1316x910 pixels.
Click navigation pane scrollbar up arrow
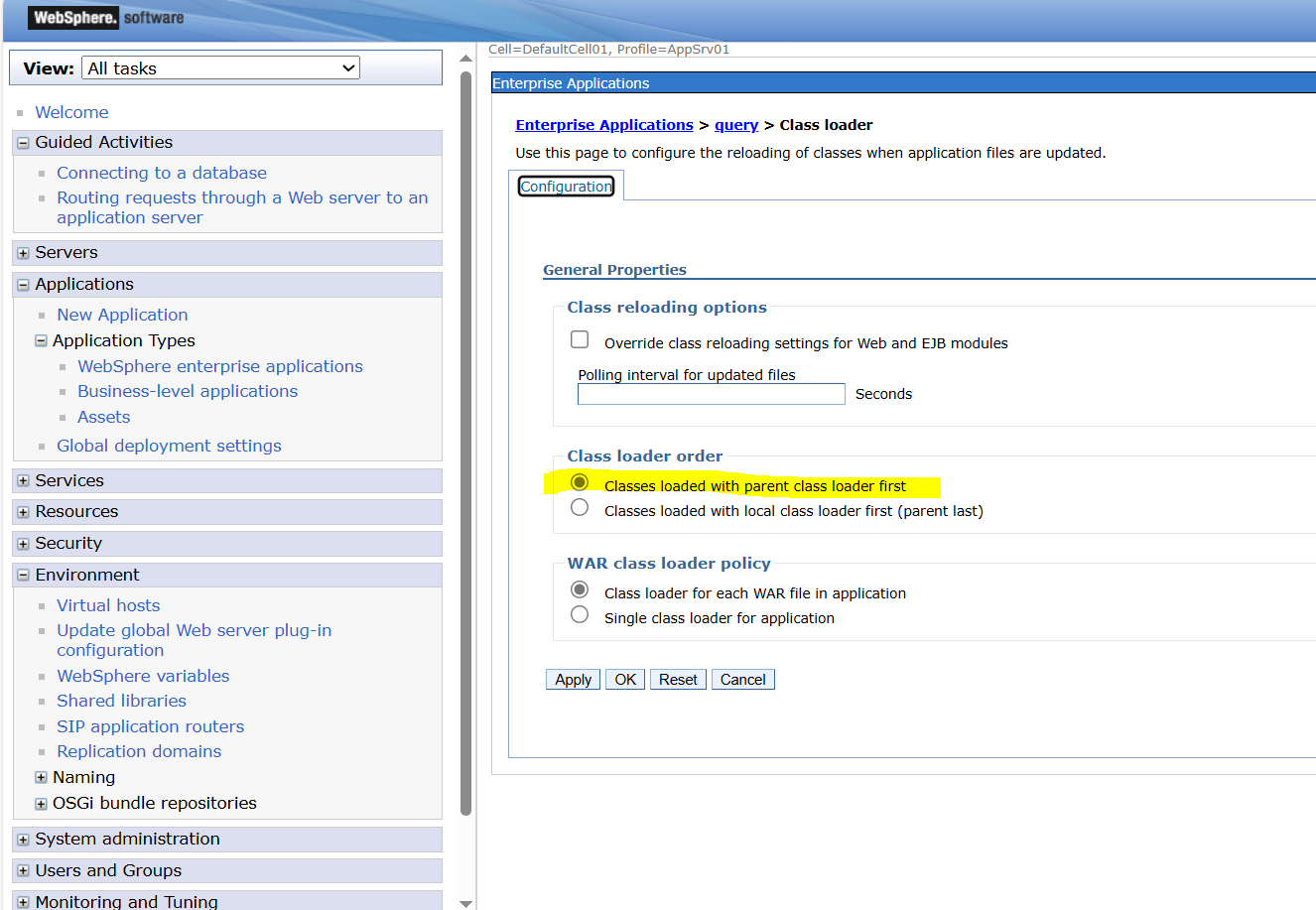(465, 58)
